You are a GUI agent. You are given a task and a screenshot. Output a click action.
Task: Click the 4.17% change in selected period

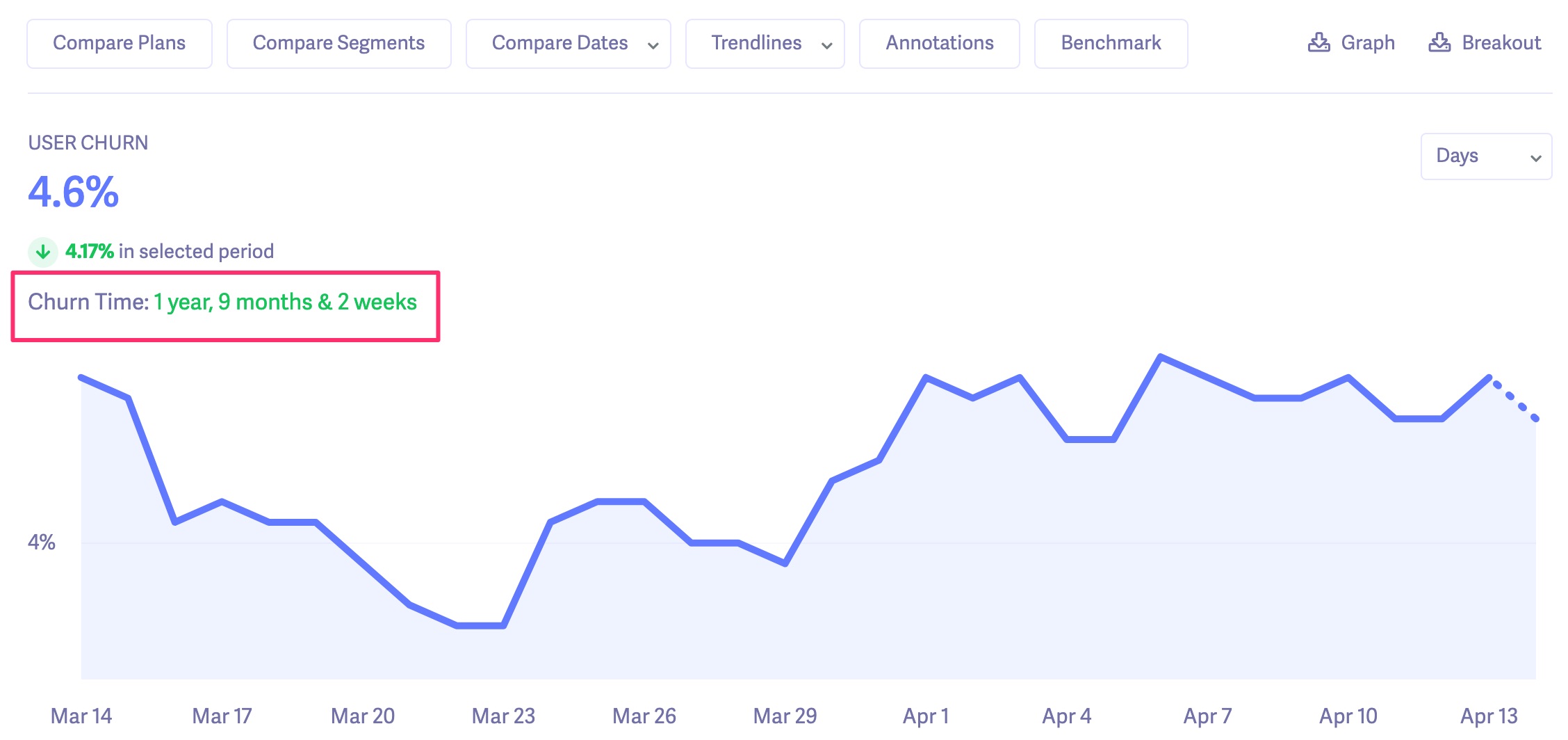[90, 251]
